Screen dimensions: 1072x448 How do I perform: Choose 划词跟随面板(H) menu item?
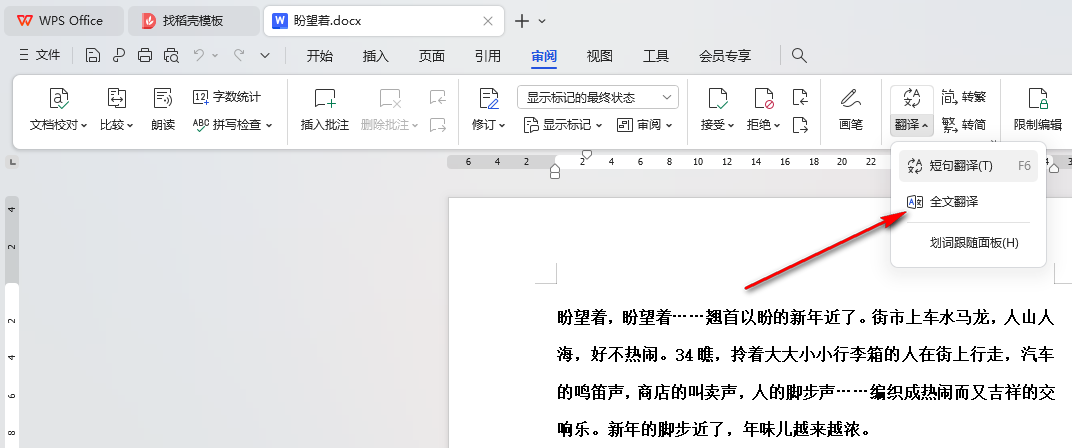tap(968, 243)
